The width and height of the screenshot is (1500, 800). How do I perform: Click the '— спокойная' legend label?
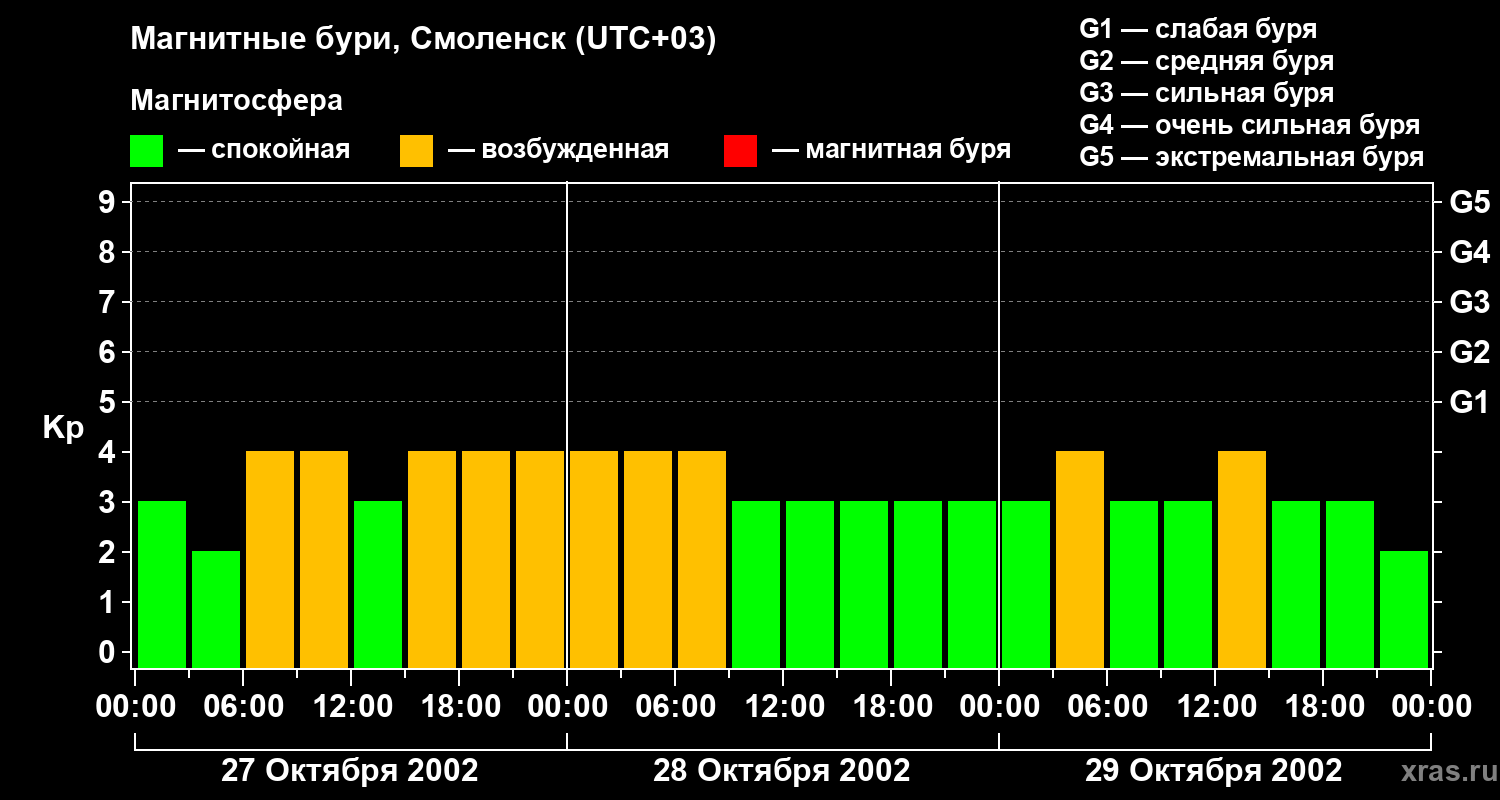pos(264,150)
